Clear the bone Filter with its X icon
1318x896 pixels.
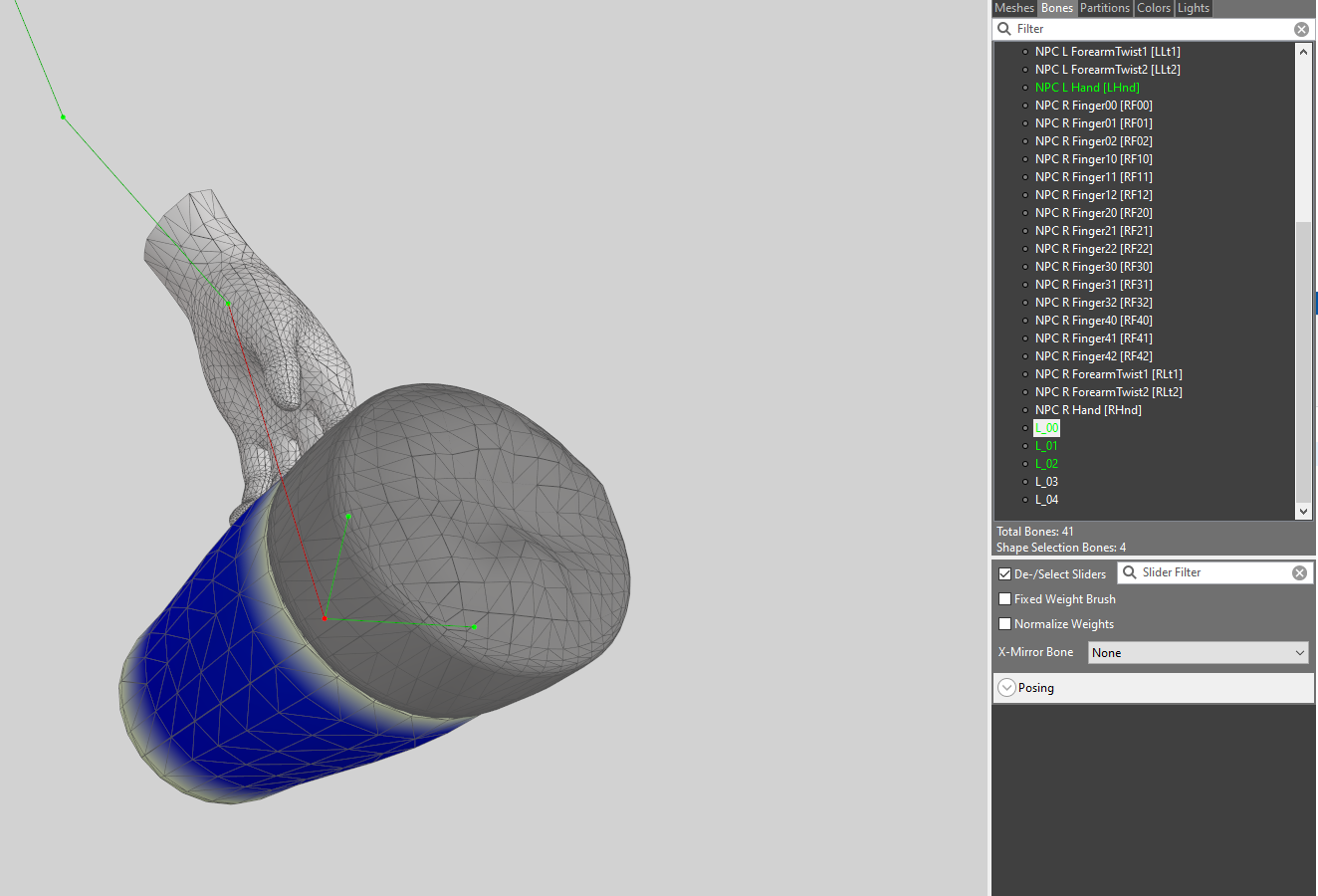tap(1301, 29)
